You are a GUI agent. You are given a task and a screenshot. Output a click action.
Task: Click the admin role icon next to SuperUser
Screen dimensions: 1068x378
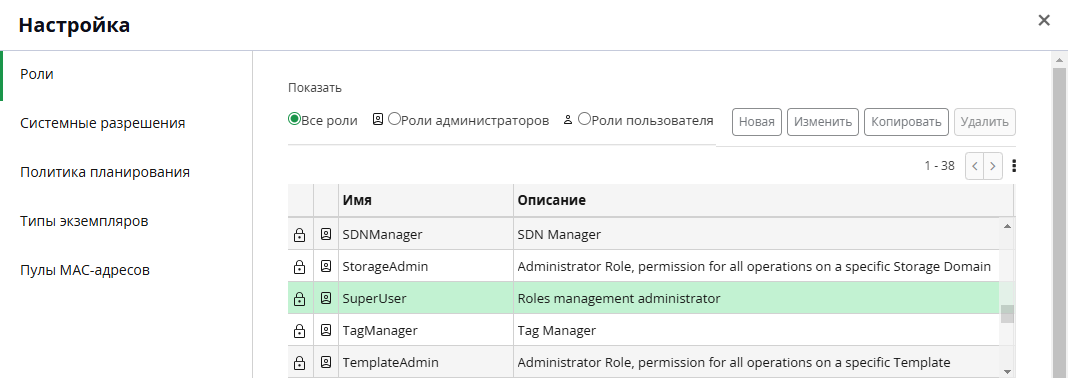[326, 298]
